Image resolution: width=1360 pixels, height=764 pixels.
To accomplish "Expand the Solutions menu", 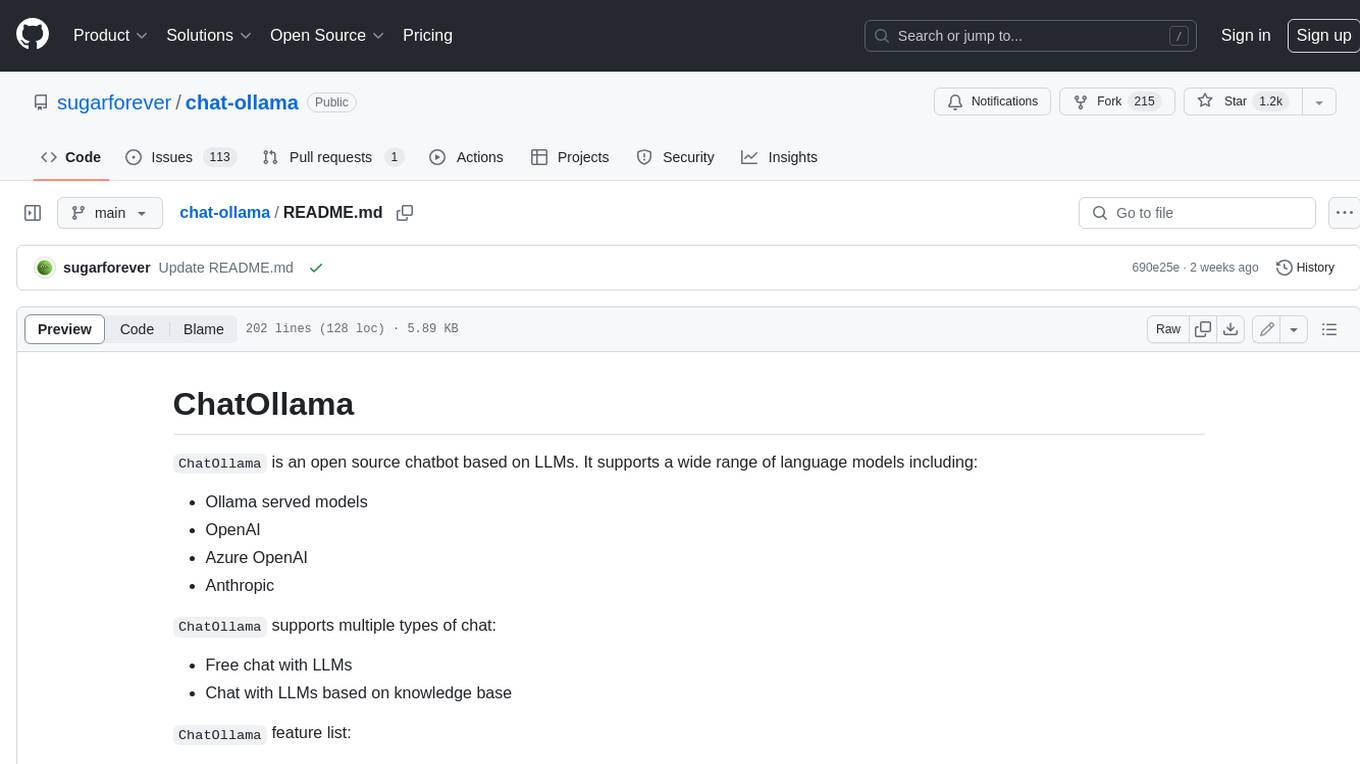I will [209, 35].
